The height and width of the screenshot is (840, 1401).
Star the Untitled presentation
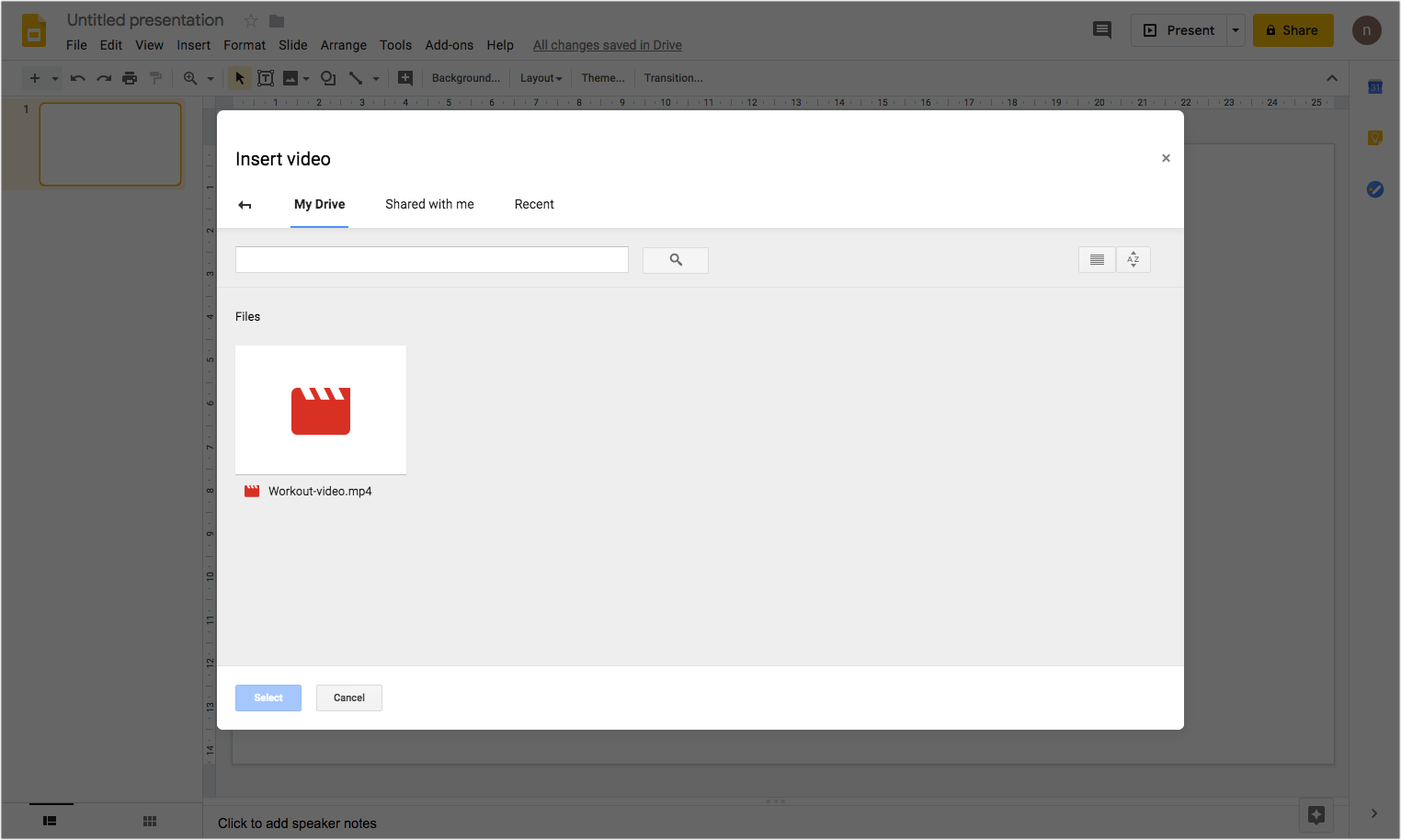click(250, 20)
